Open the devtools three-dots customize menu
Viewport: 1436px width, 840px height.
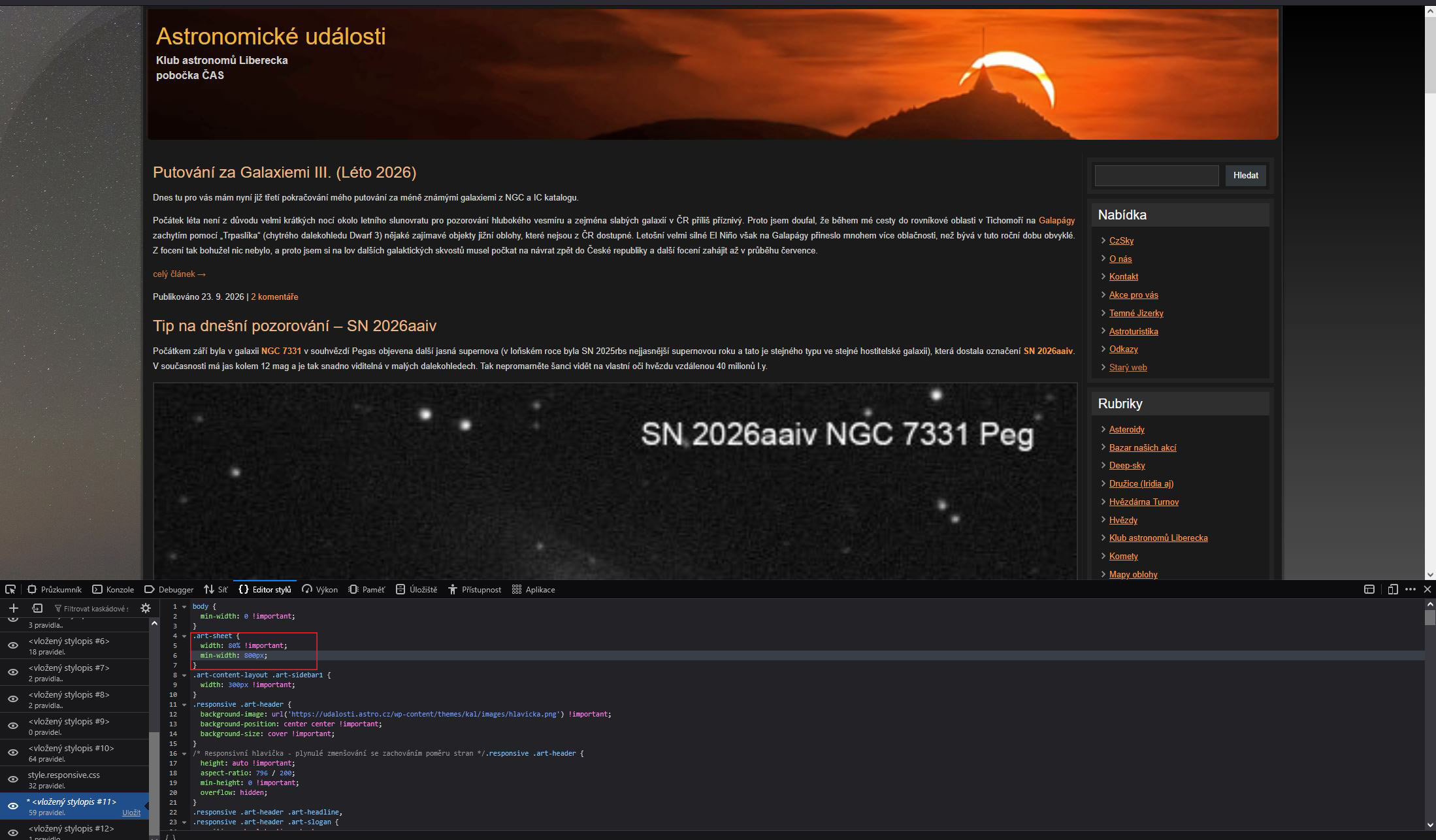tap(1410, 589)
